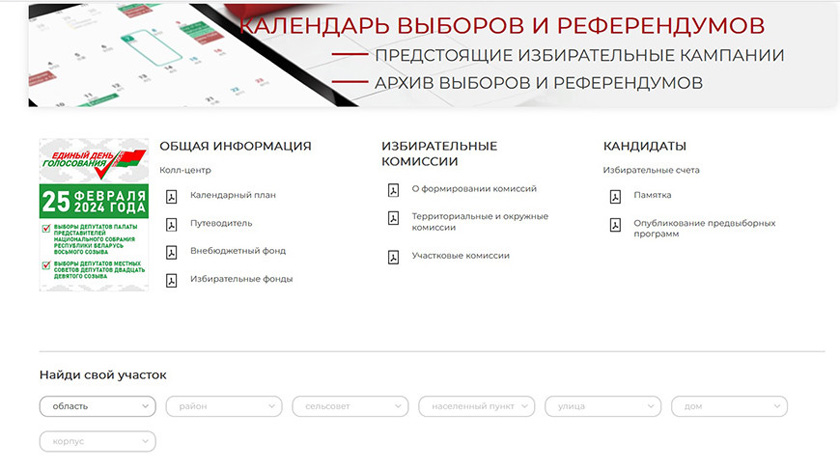Open the корпус dropdown
The height and width of the screenshot is (469, 840).
point(97,441)
